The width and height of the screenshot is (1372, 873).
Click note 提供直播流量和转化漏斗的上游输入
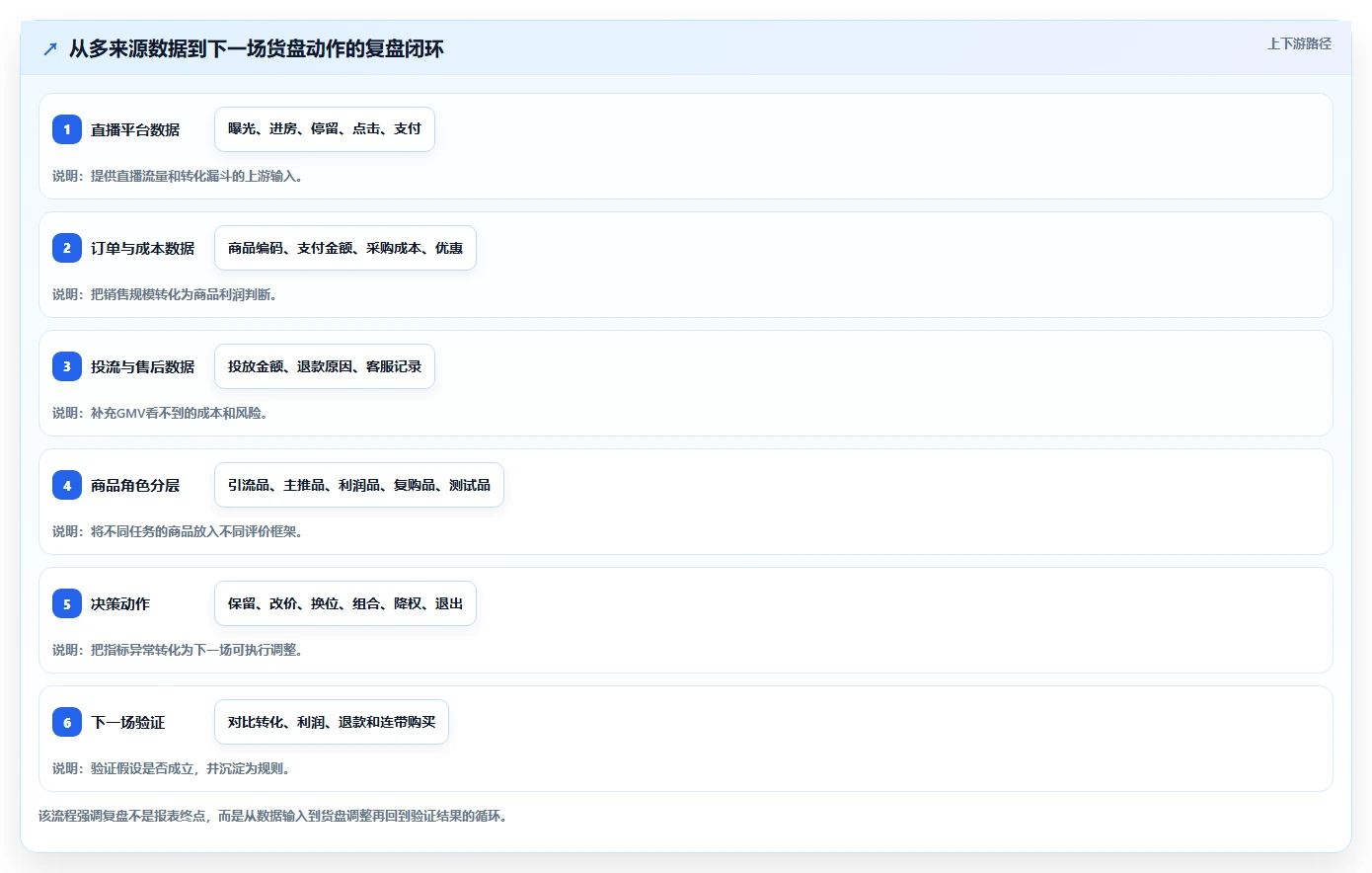[178, 176]
